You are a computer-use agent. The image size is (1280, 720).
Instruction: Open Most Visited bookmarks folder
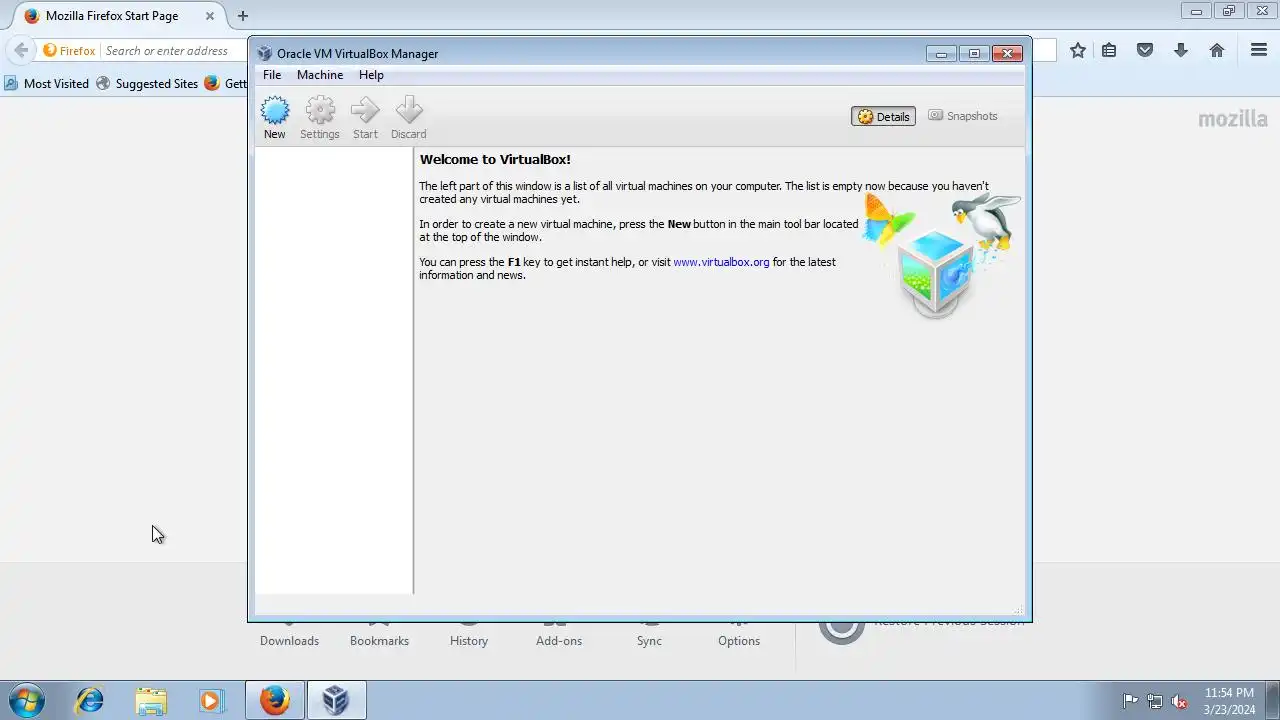pos(46,84)
